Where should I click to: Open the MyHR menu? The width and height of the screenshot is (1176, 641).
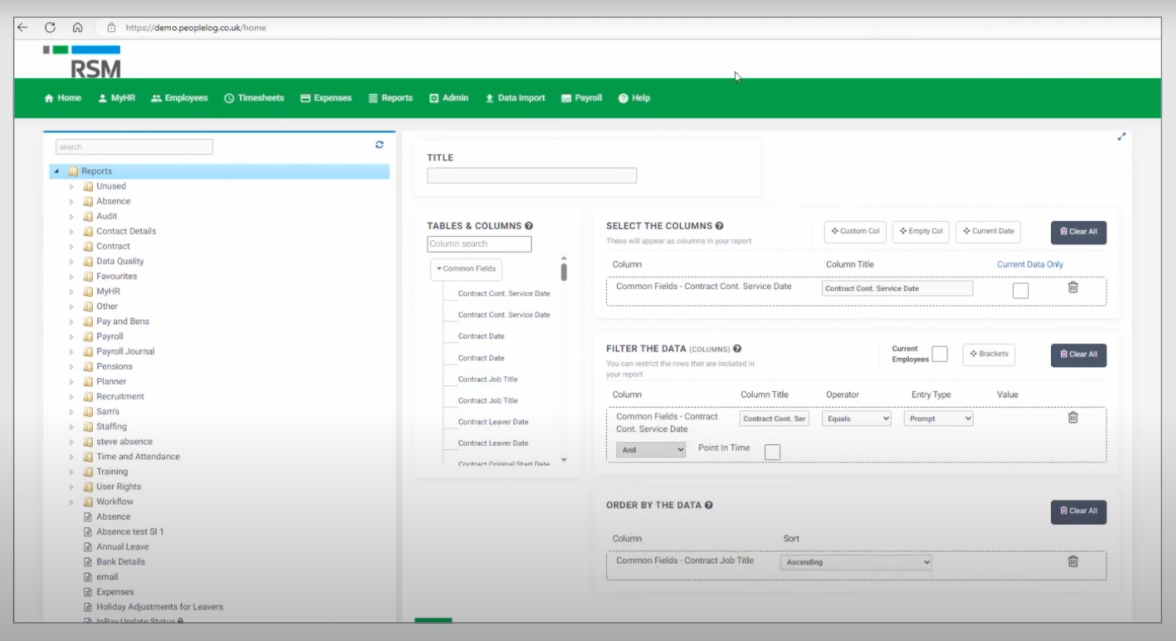[x=116, y=98]
